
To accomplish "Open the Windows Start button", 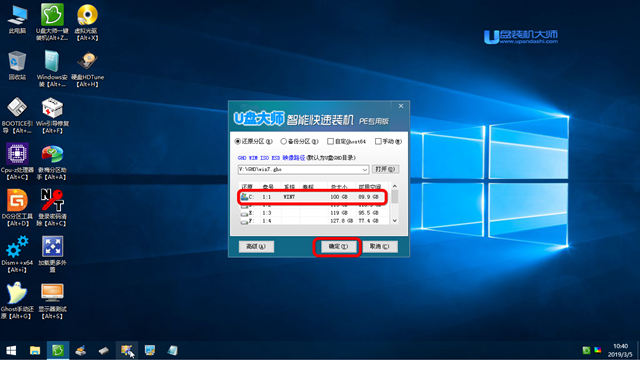I will tap(11, 350).
